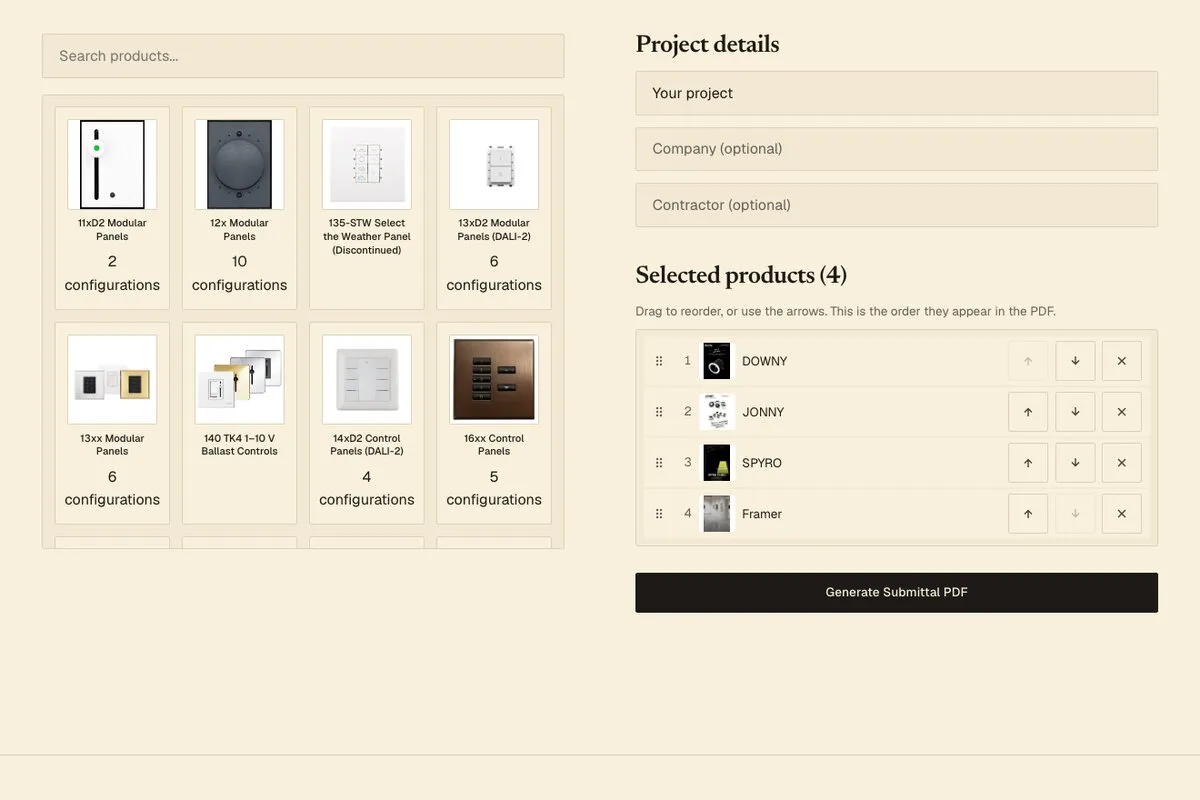Move DOWNY down in the list
This screenshot has width=1200, height=800.
click(1075, 361)
